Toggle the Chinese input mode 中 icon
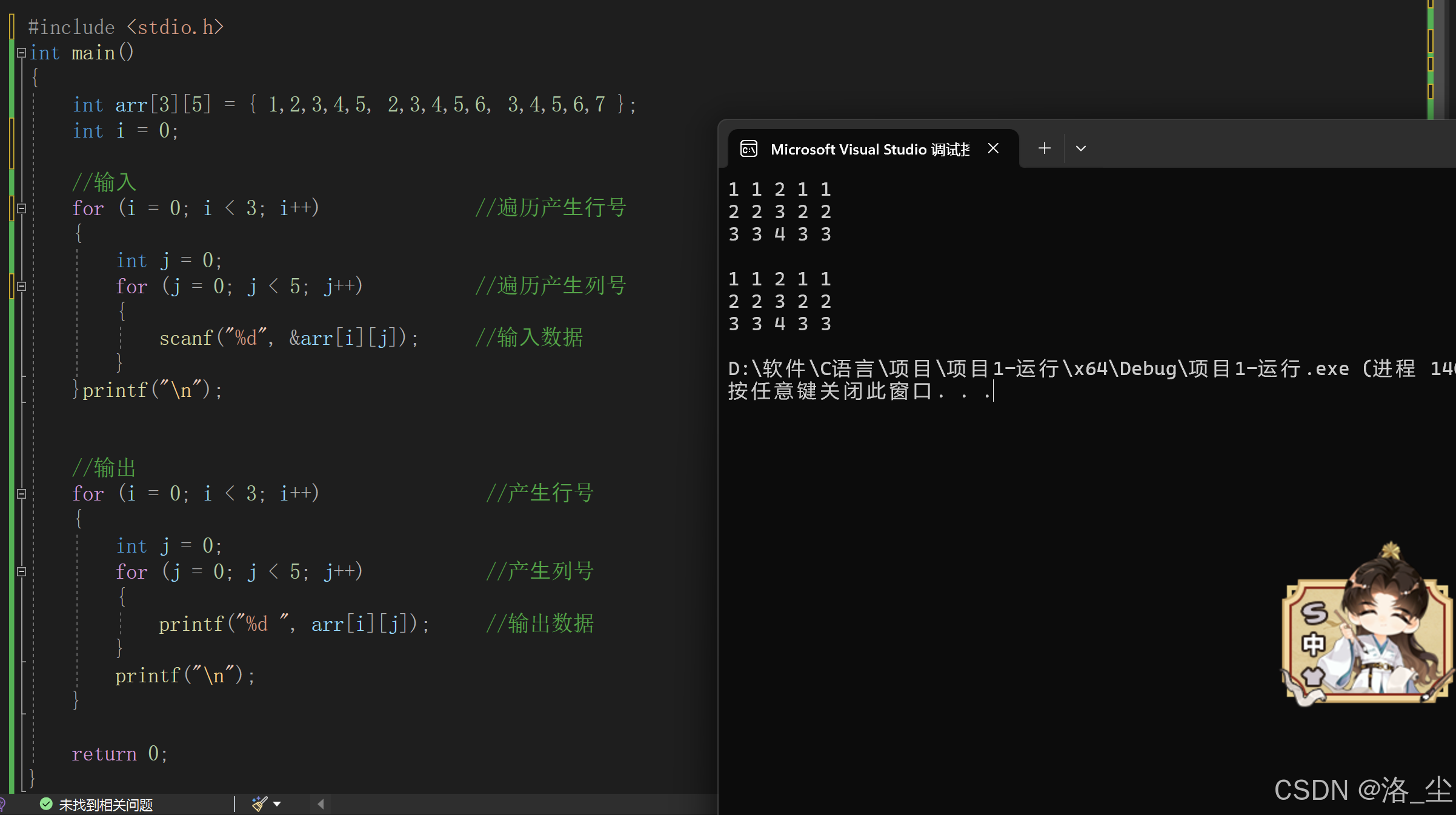The height and width of the screenshot is (815, 1456). point(1313,645)
